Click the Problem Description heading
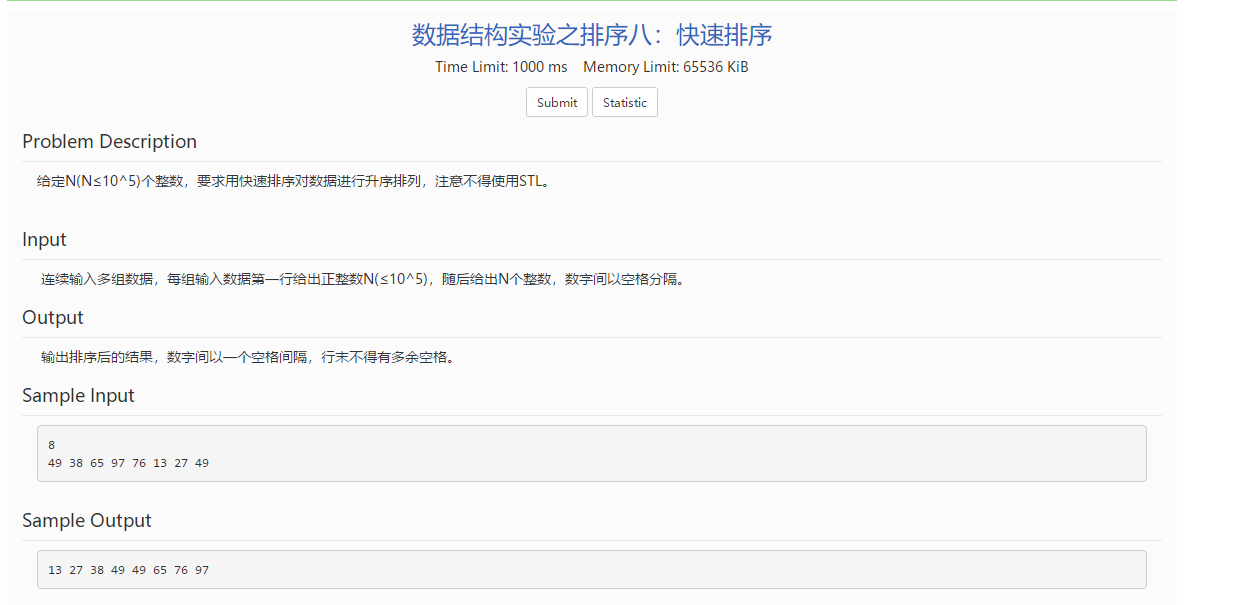 tap(110, 141)
